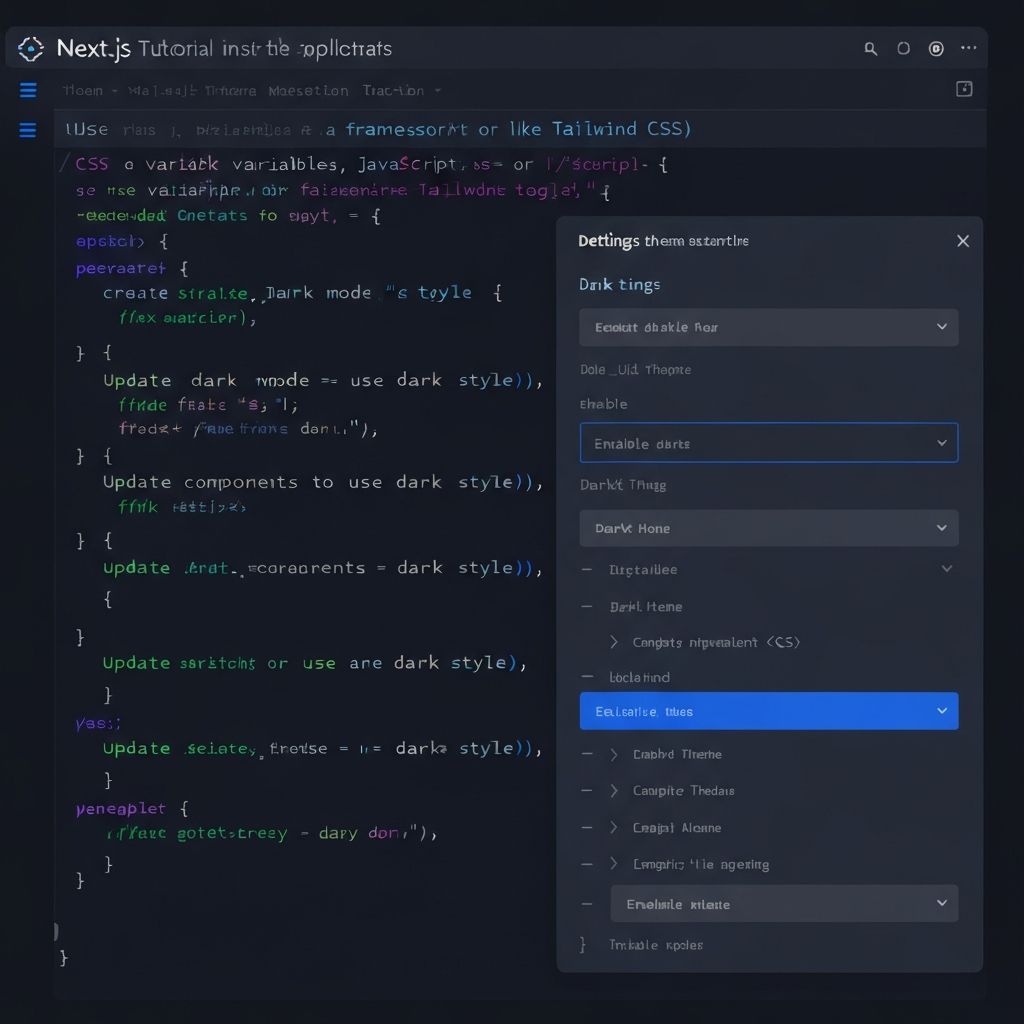Viewport: 1024px width, 1024px height.
Task: Open the Next.js logo icon
Action: pyautogui.click(x=30, y=48)
